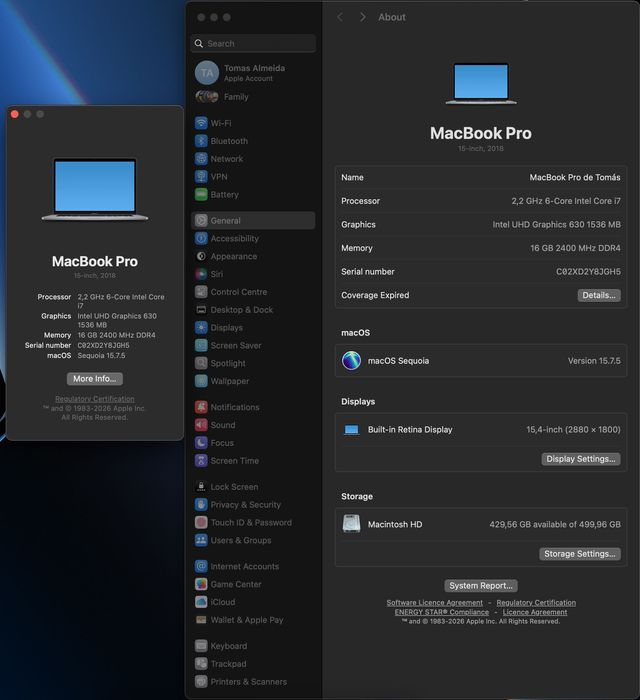Viewport: 640px width, 700px height.
Task: Open the Control Centre icon
Action: [201, 292]
